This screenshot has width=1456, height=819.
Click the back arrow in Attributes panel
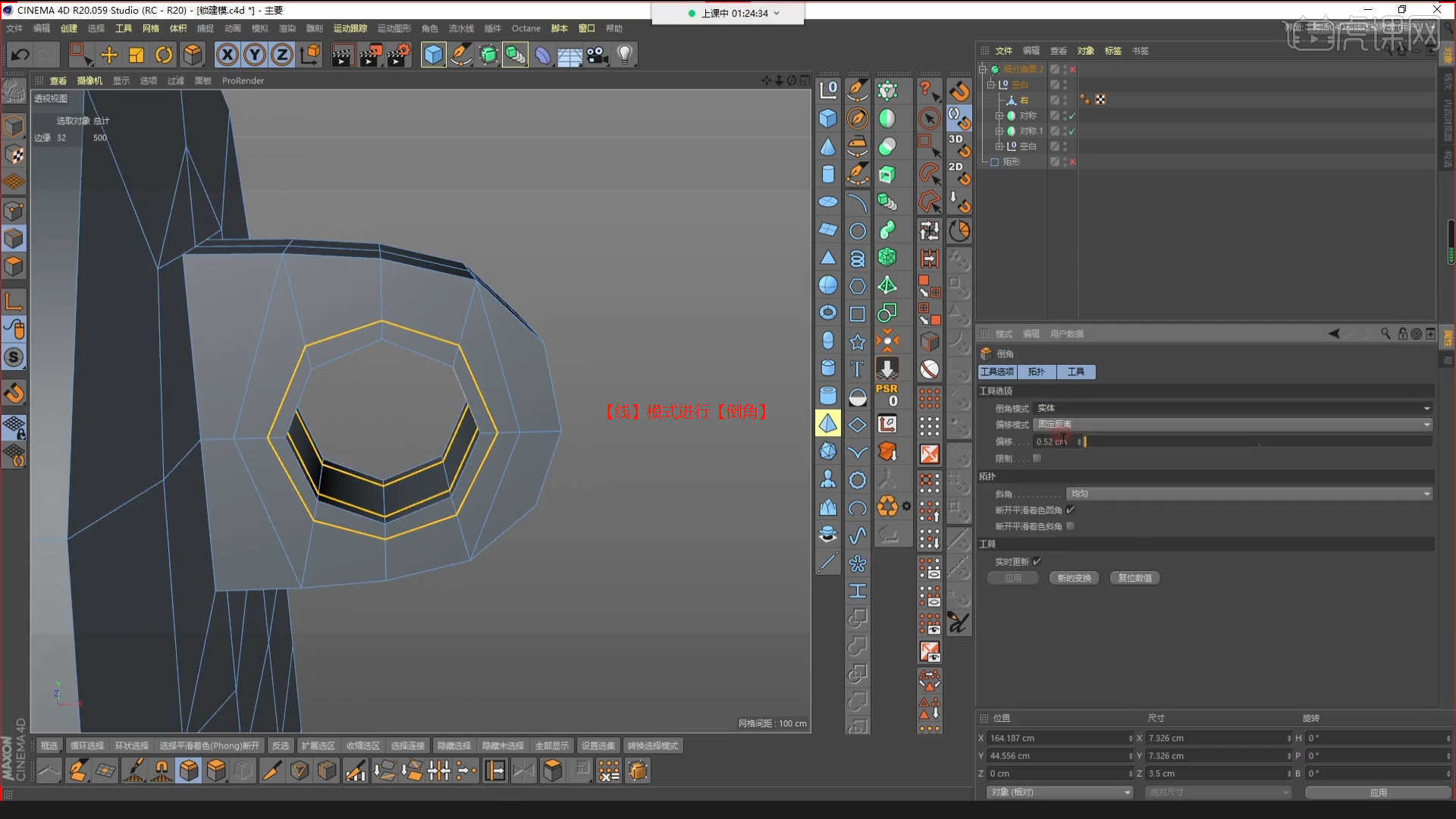tap(1334, 334)
